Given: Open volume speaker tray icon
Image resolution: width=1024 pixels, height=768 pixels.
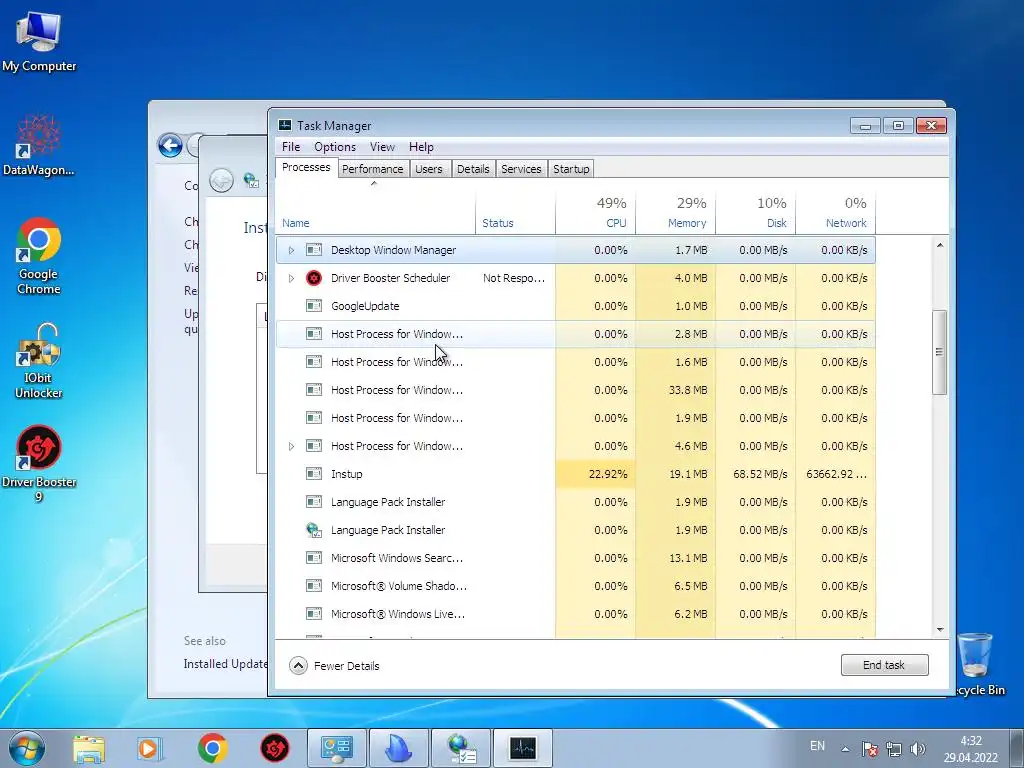Looking at the screenshot, I should point(918,749).
